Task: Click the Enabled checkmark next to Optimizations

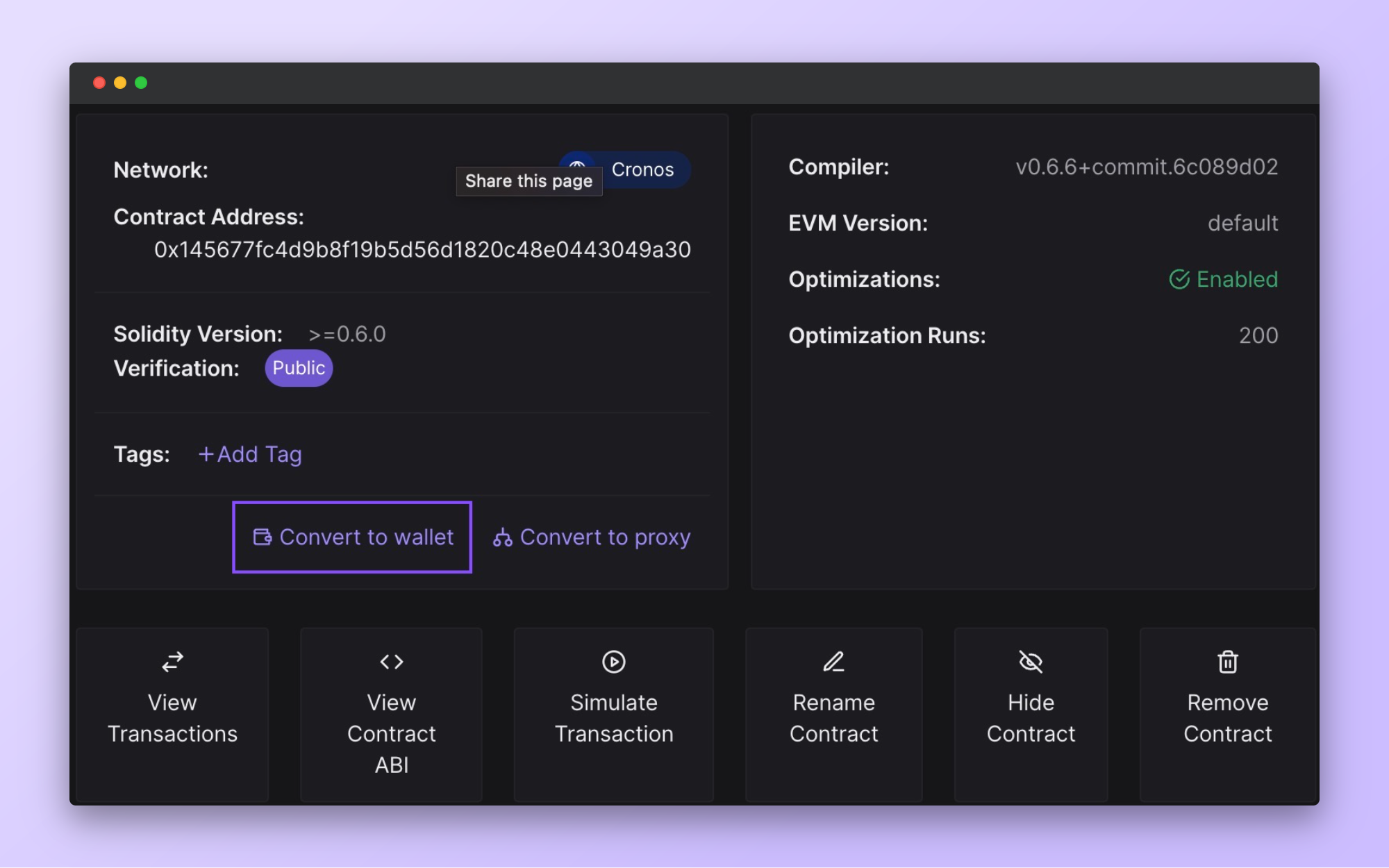Action: [x=1179, y=279]
